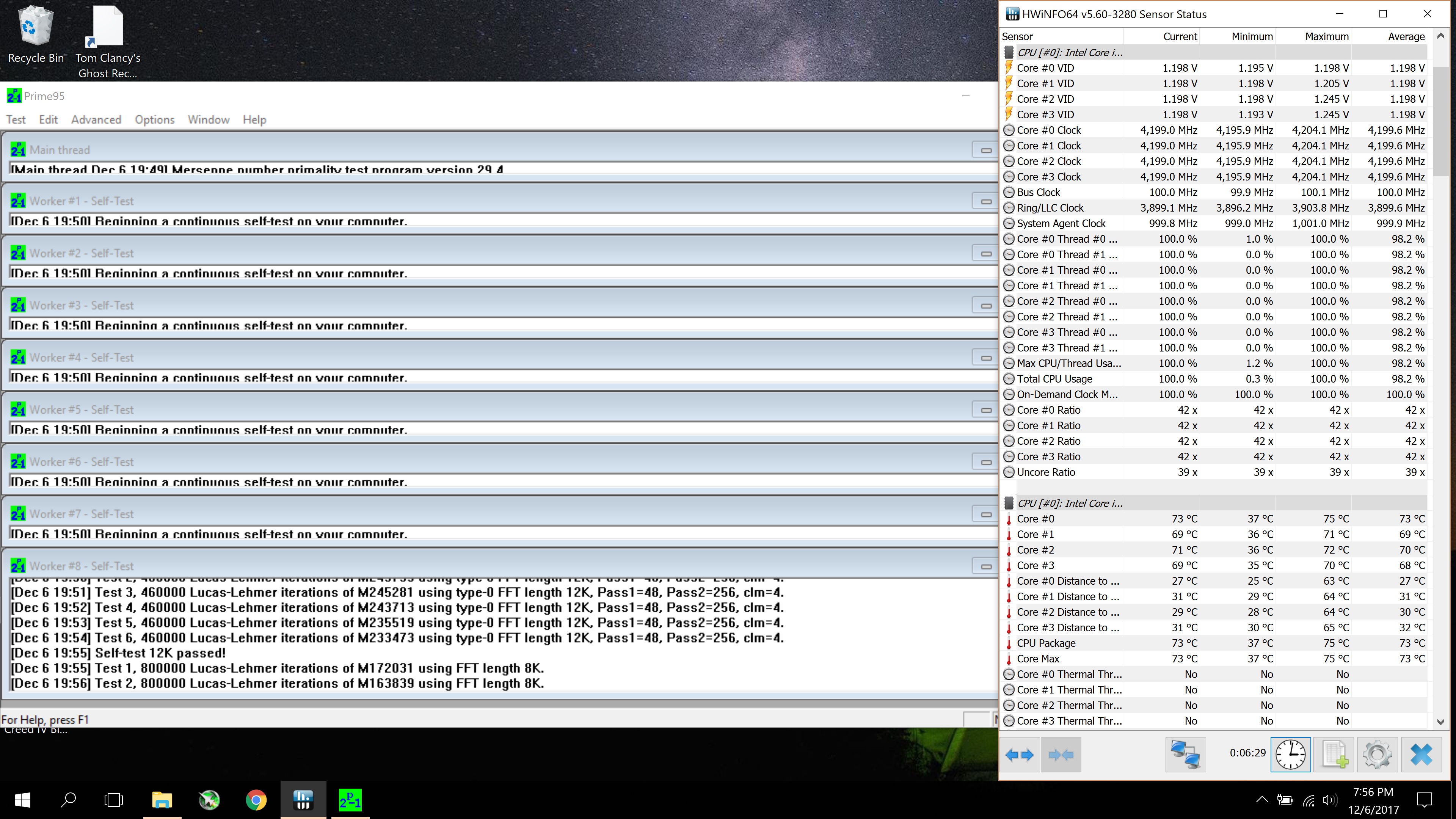Minimize the Worker #7 Self-Test window
1456x819 pixels.
(986, 514)
